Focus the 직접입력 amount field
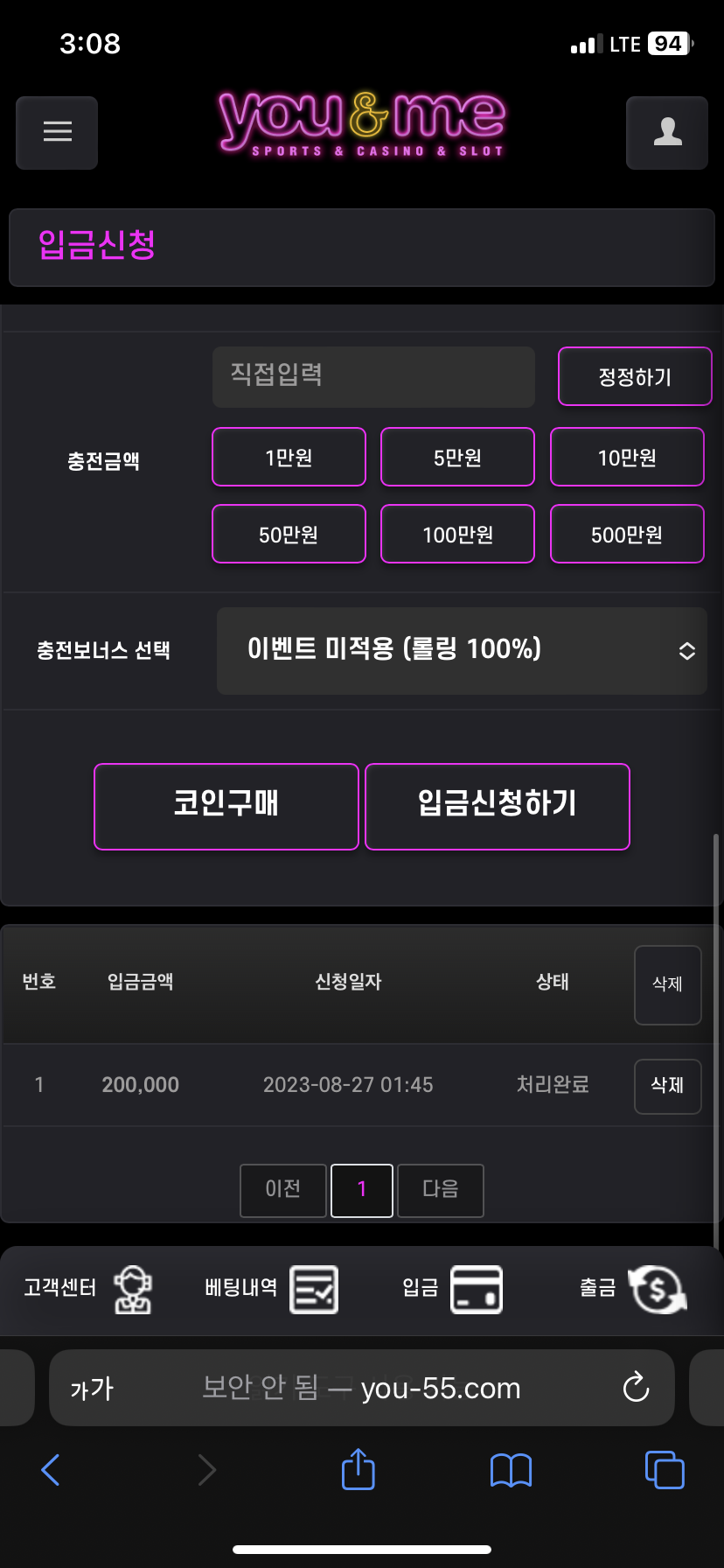This screenshot has height=1568, width=724. [x=373, y=376]
